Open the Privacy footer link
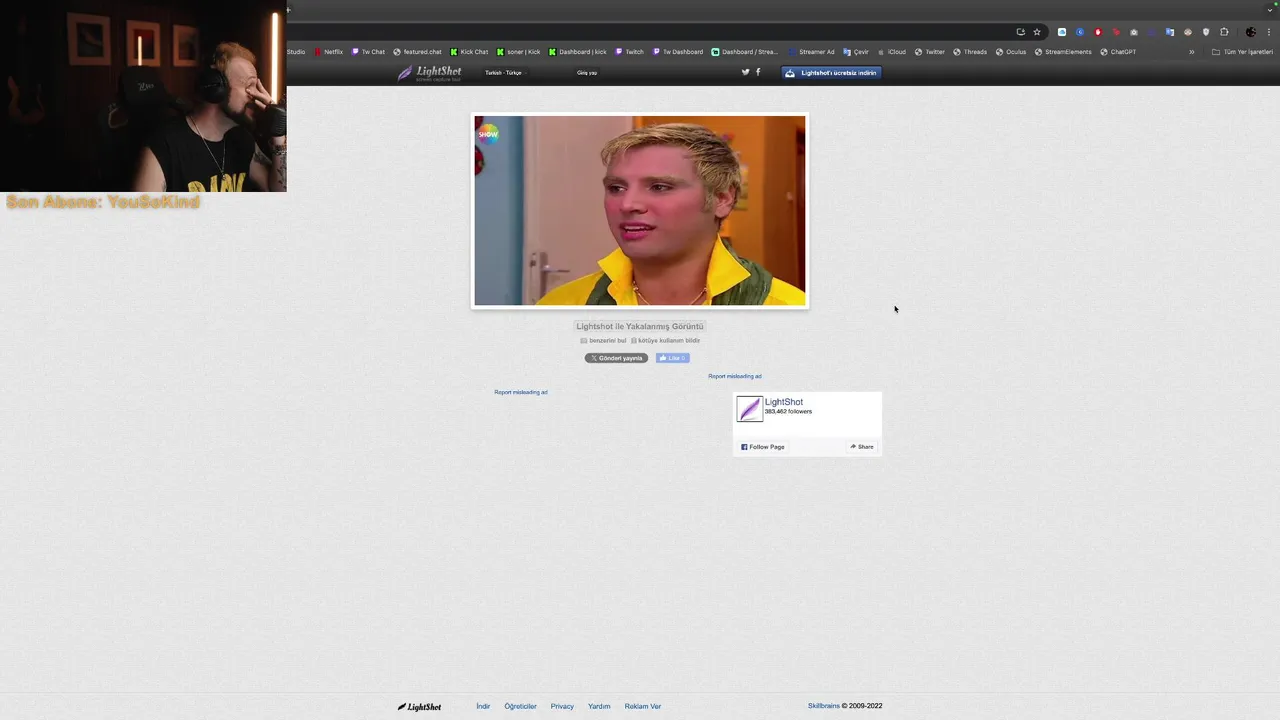 562,707
